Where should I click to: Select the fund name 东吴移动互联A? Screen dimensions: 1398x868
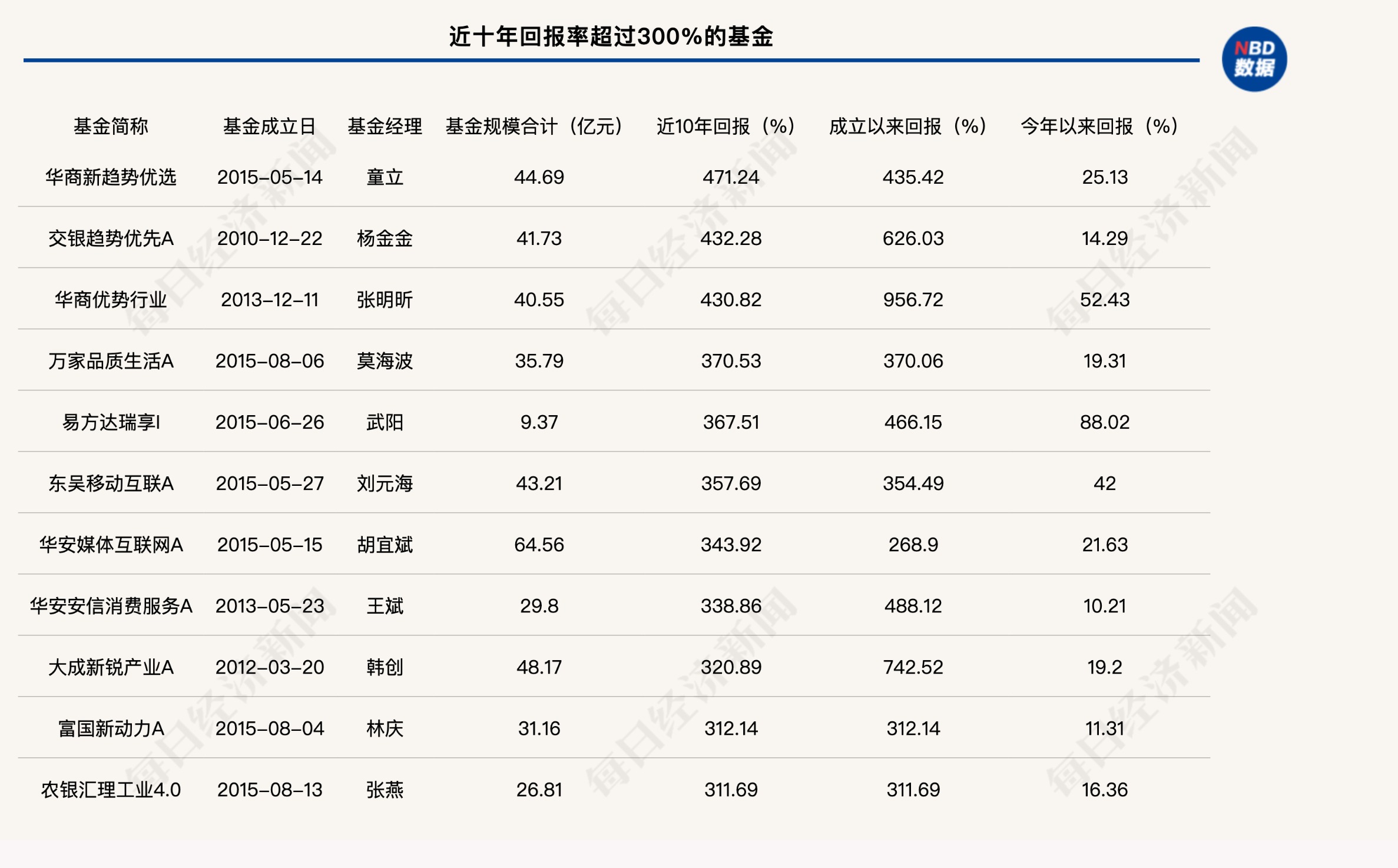click(111, 483)
